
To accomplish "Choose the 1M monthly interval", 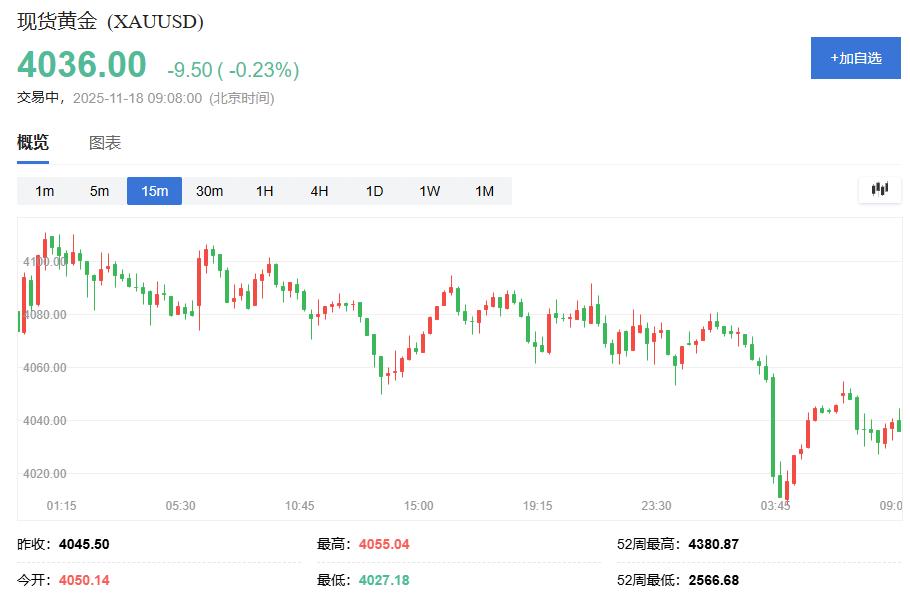I will coord(483,191).
